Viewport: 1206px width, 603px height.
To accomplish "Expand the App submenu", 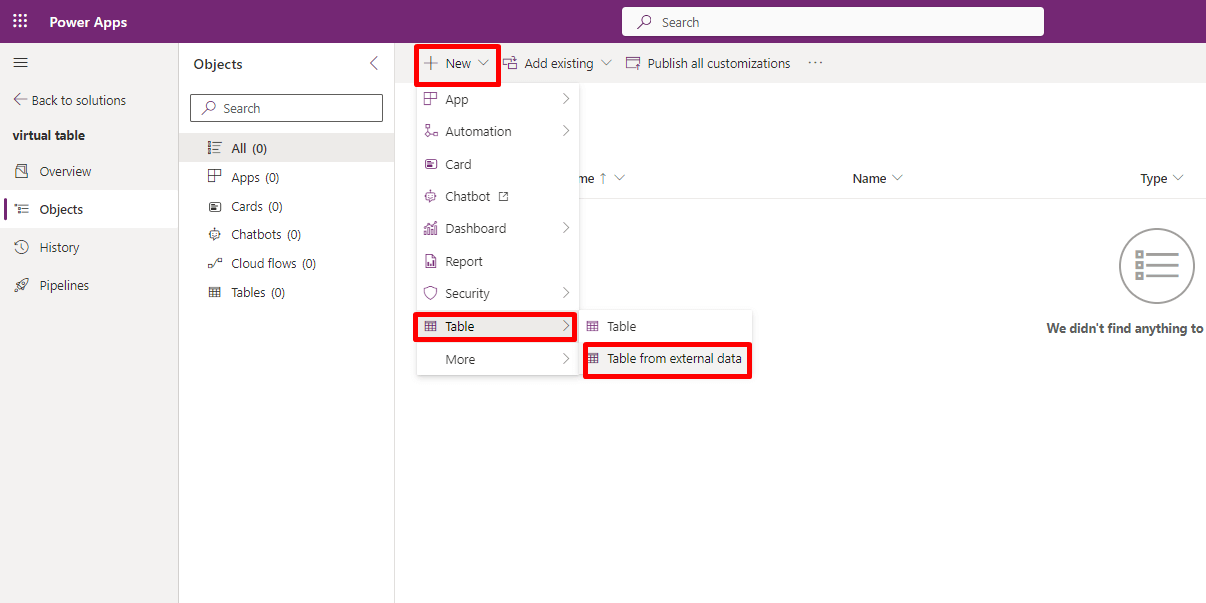I will [x=497, y=100].
